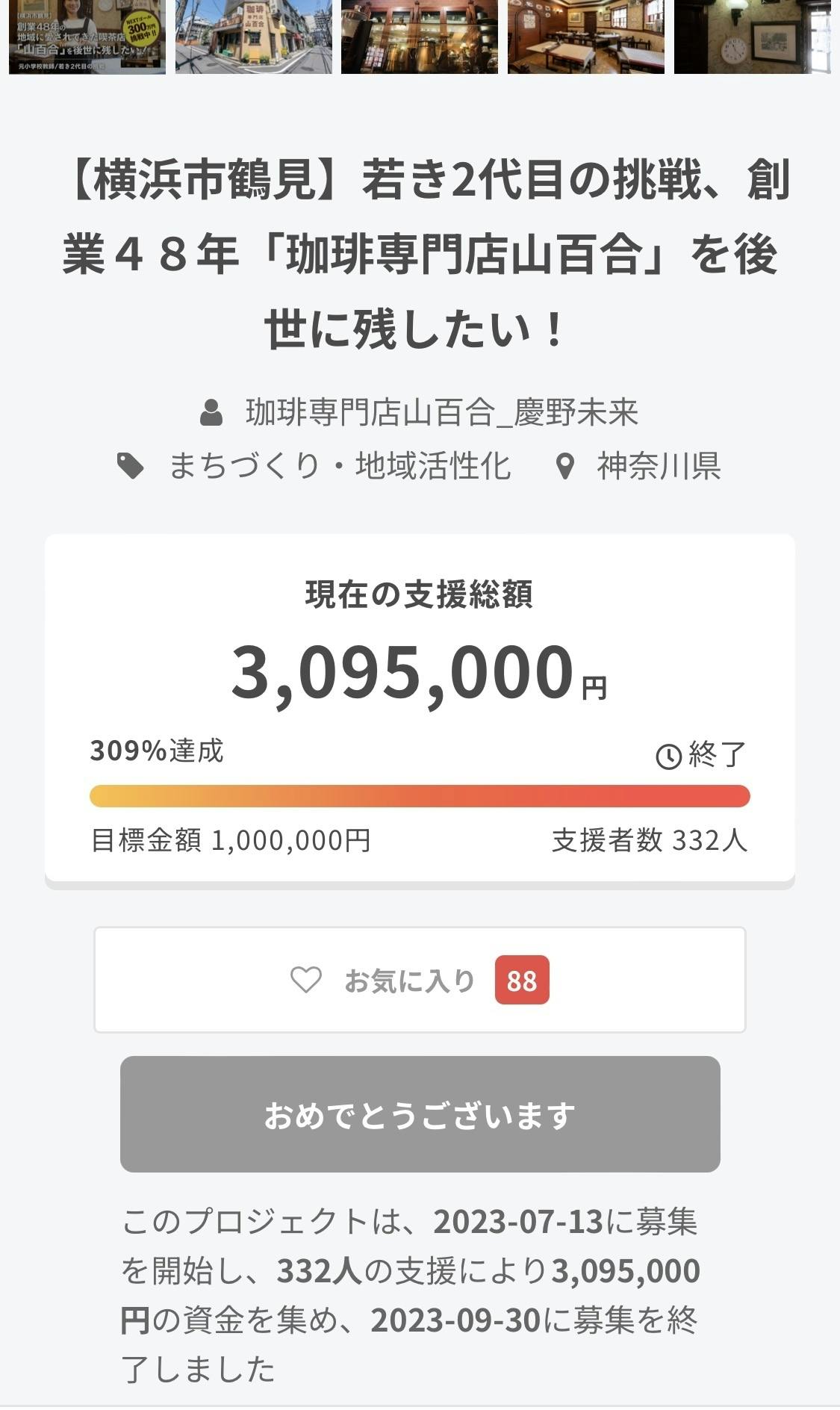Click the 支援者数 332人 supporter count
This screenshot has height=1410, width=840.
point(649,841)
